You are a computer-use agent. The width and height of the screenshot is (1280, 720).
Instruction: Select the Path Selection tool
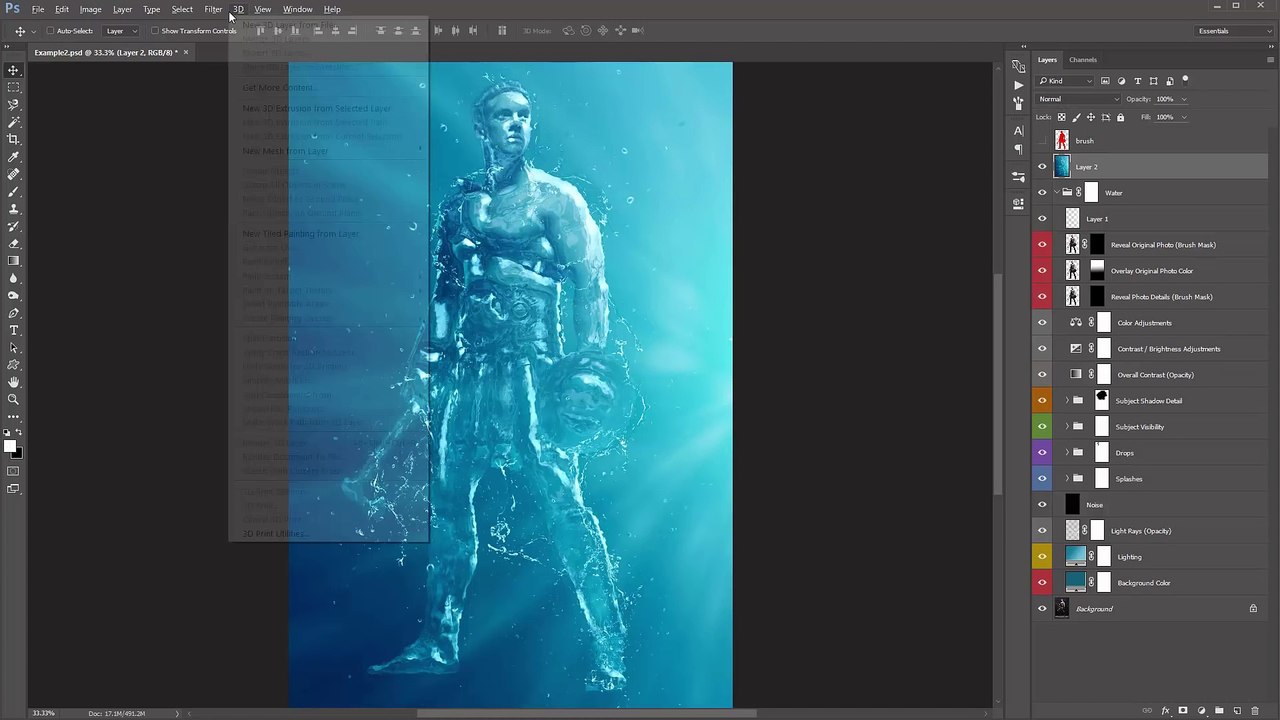pos(14,347)
